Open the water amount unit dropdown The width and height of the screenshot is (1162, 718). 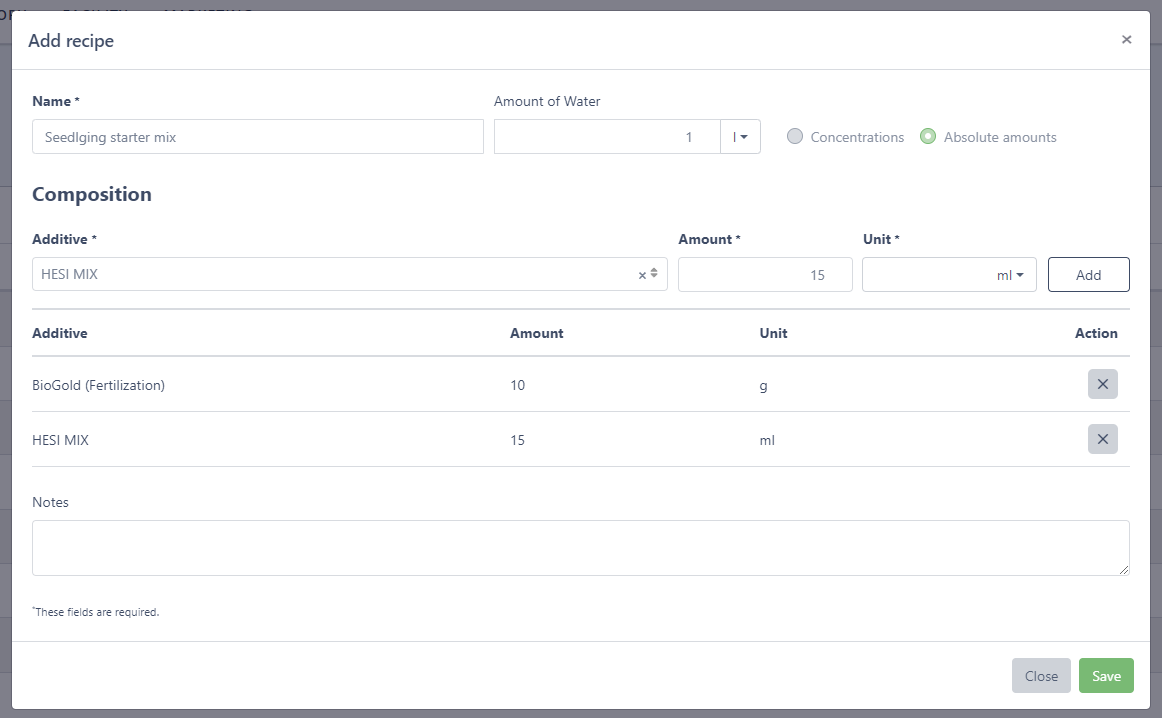pyautogui.click(x=740, y=137)
